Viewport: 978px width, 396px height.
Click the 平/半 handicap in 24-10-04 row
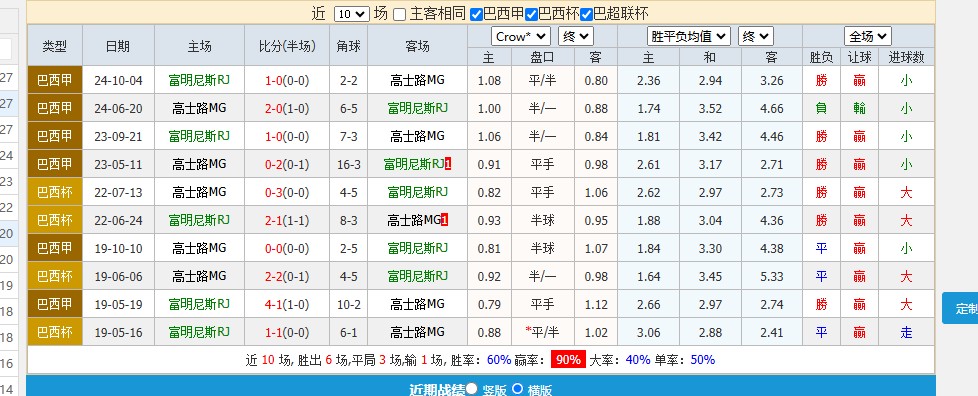pyautogui.click(x=542, y=80)
